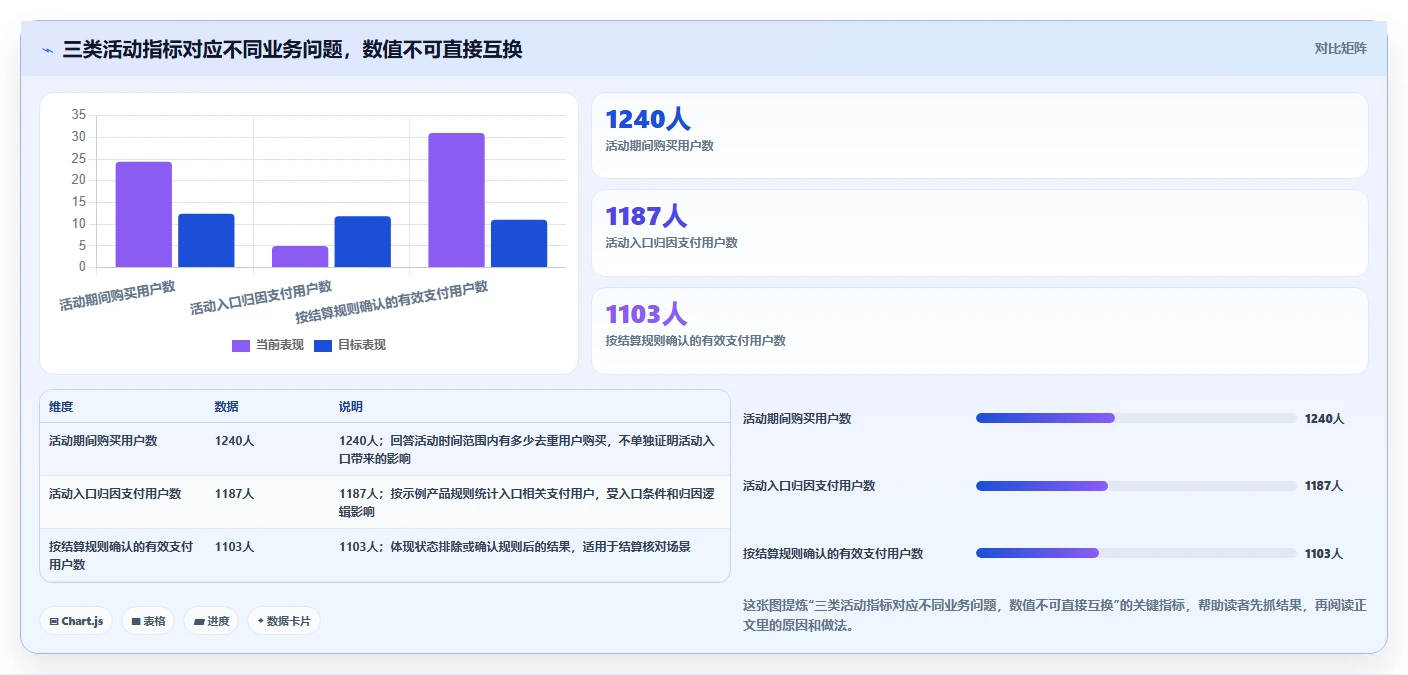Click the purple bar for 活动入口归因支付用户数
This screenshot has height=675, width=1408.
pos(300,256)
